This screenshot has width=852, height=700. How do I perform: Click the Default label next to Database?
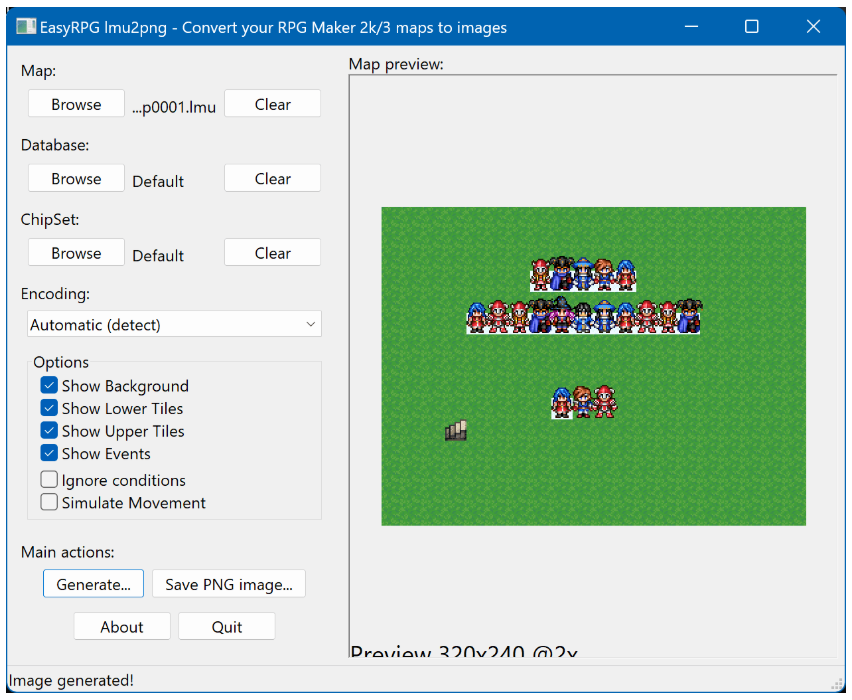[x=158, y=182]
